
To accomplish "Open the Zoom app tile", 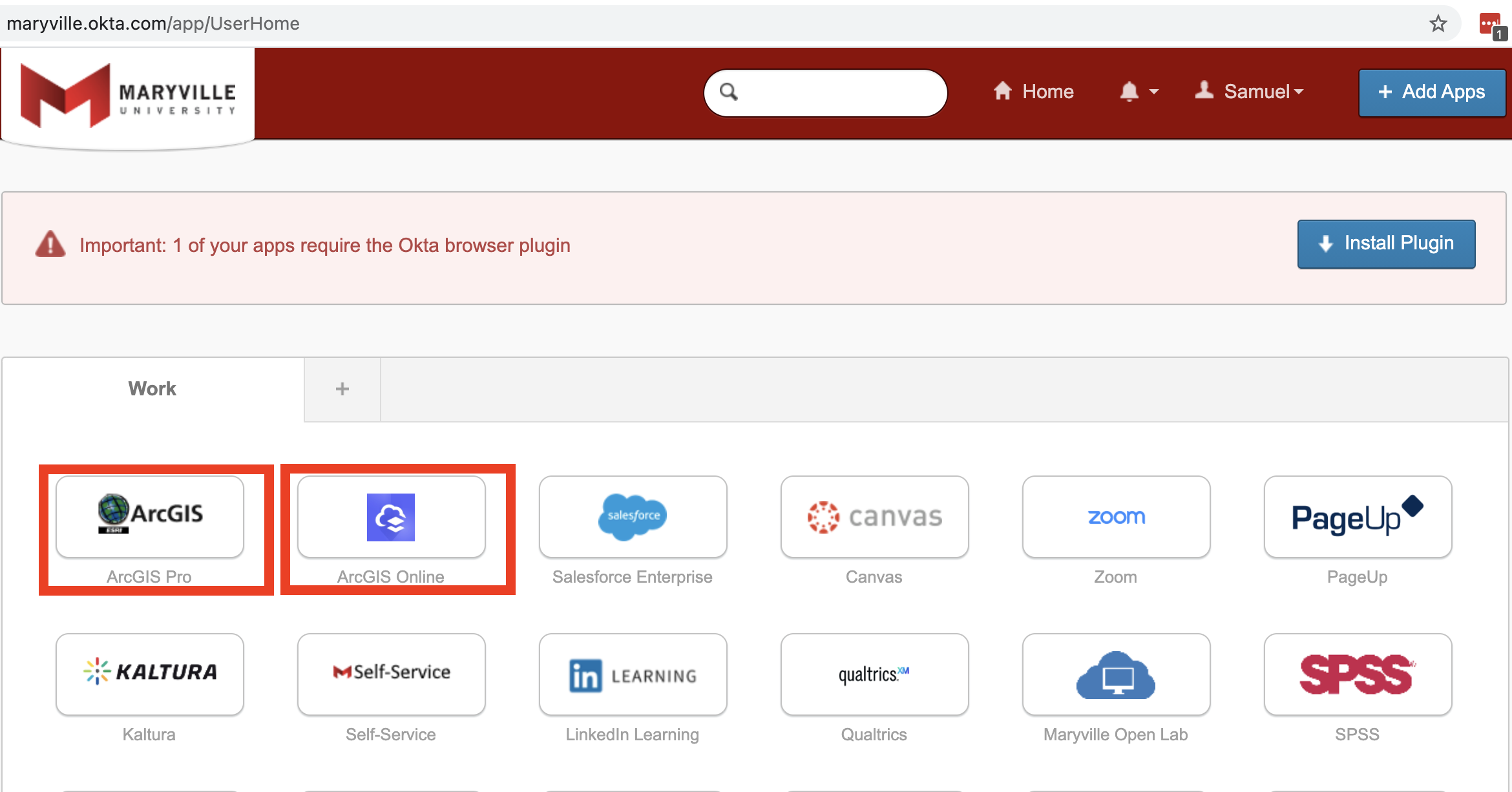I will point(1117,517).
